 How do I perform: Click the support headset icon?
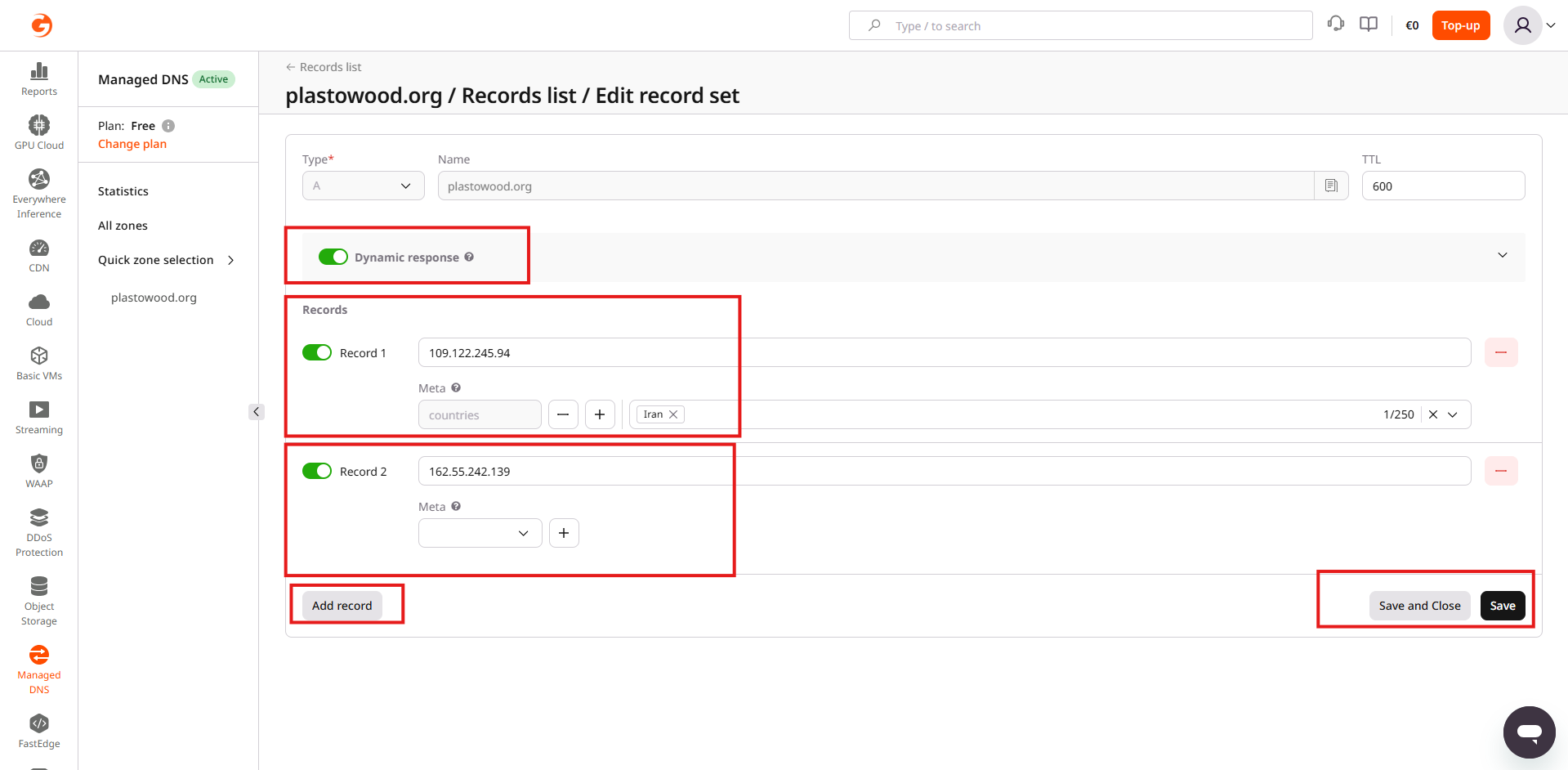coord(1336,25)
